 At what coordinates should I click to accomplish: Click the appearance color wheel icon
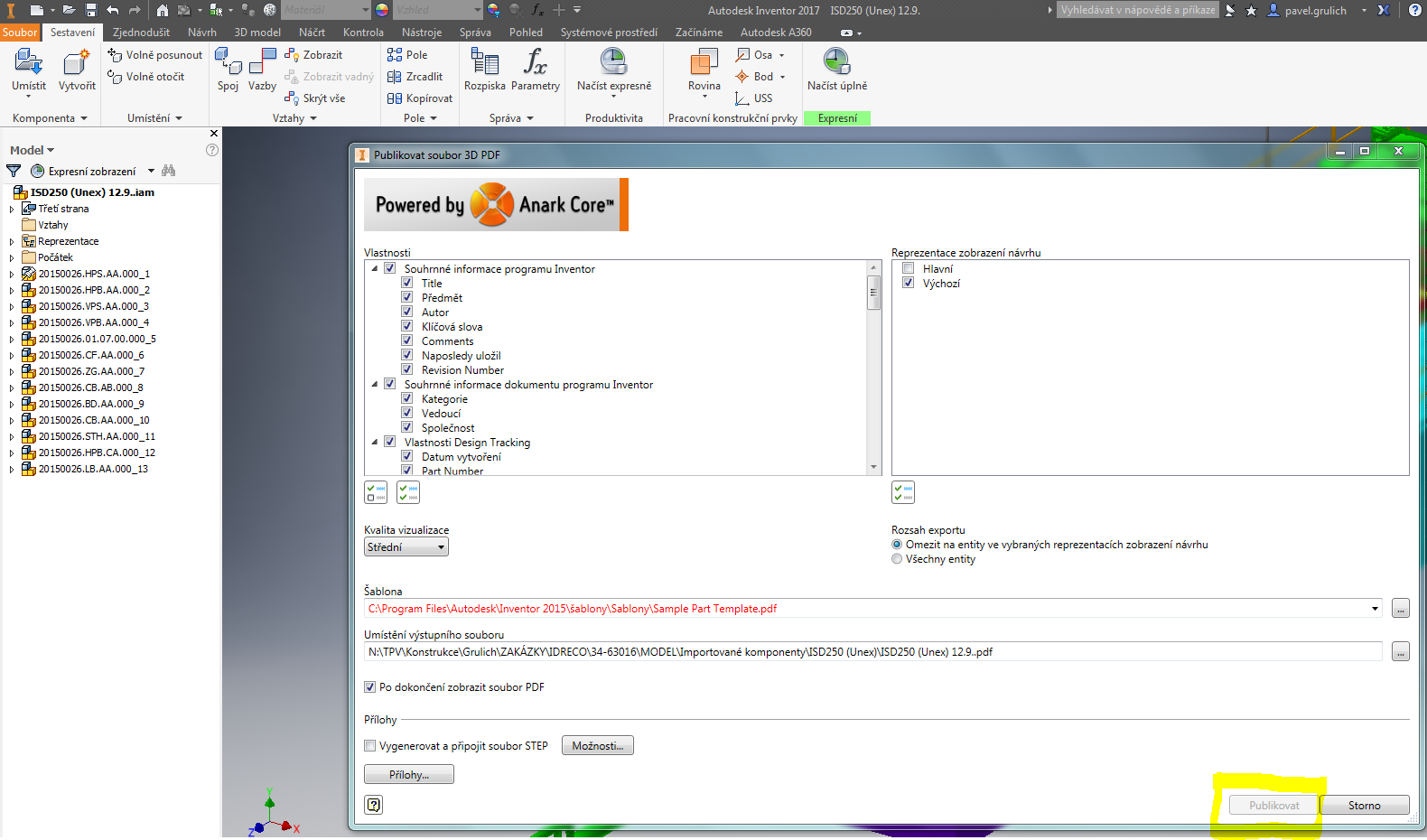[382, 10]
